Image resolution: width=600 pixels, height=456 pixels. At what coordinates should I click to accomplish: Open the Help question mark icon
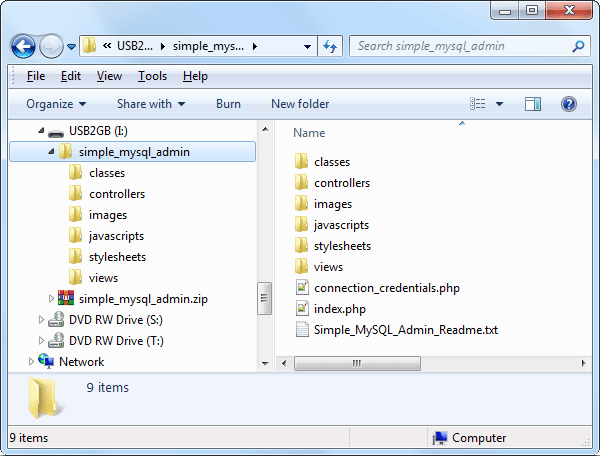point(569,104)
